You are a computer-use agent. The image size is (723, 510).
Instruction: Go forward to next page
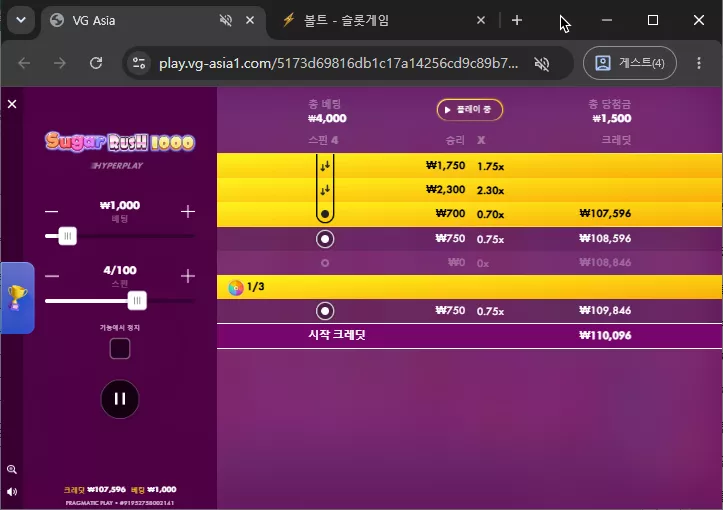click(x=60, y=63)
